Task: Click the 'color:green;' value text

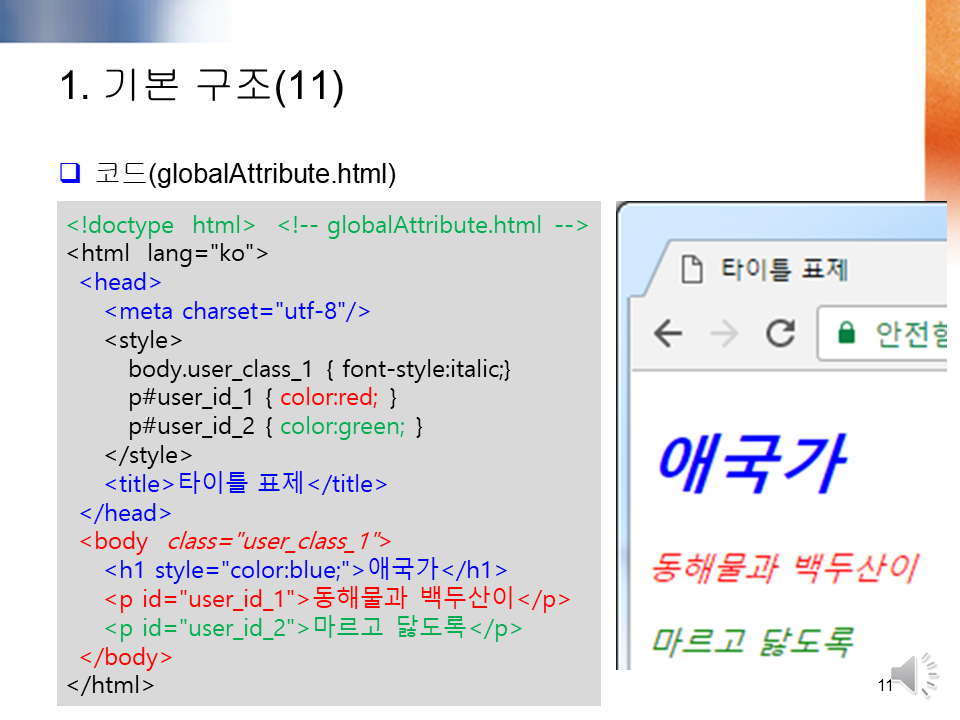Action: [x=342, y=427]
